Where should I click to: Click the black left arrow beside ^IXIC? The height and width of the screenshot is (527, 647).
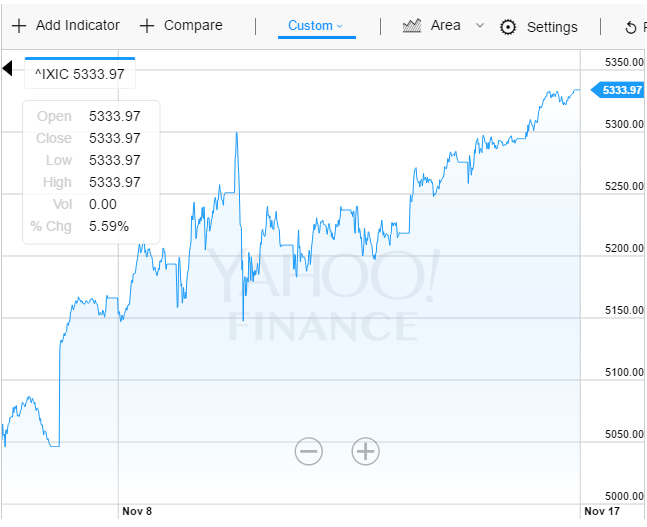(7, 68)
